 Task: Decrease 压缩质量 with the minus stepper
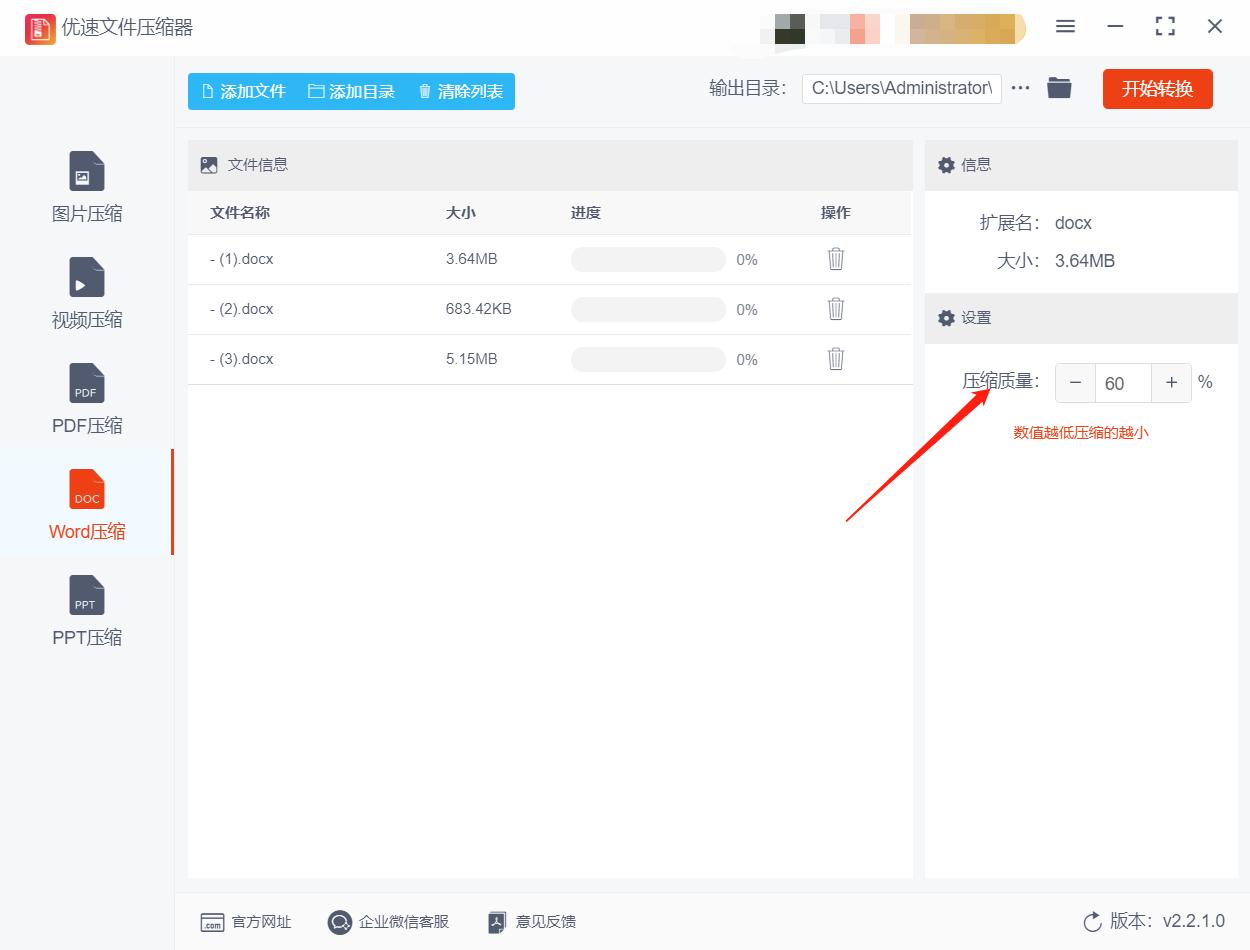click(x=1075, y=382)
